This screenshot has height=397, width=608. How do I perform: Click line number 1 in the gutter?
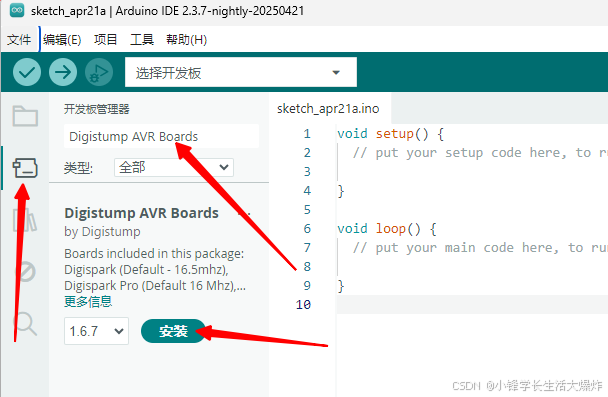click(307, 134)
